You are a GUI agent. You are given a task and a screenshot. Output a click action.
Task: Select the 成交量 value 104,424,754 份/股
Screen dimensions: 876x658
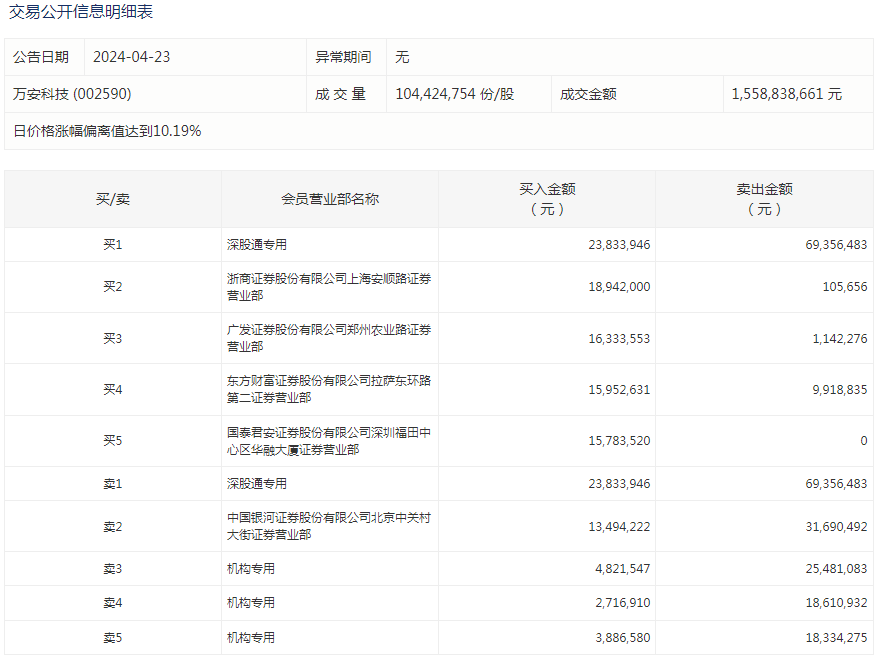(x=455, y=94)
